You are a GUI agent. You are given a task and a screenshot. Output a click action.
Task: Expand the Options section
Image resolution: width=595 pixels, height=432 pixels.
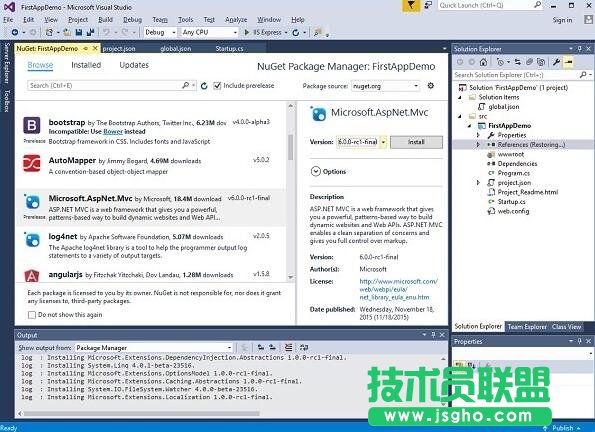point(316,172)
